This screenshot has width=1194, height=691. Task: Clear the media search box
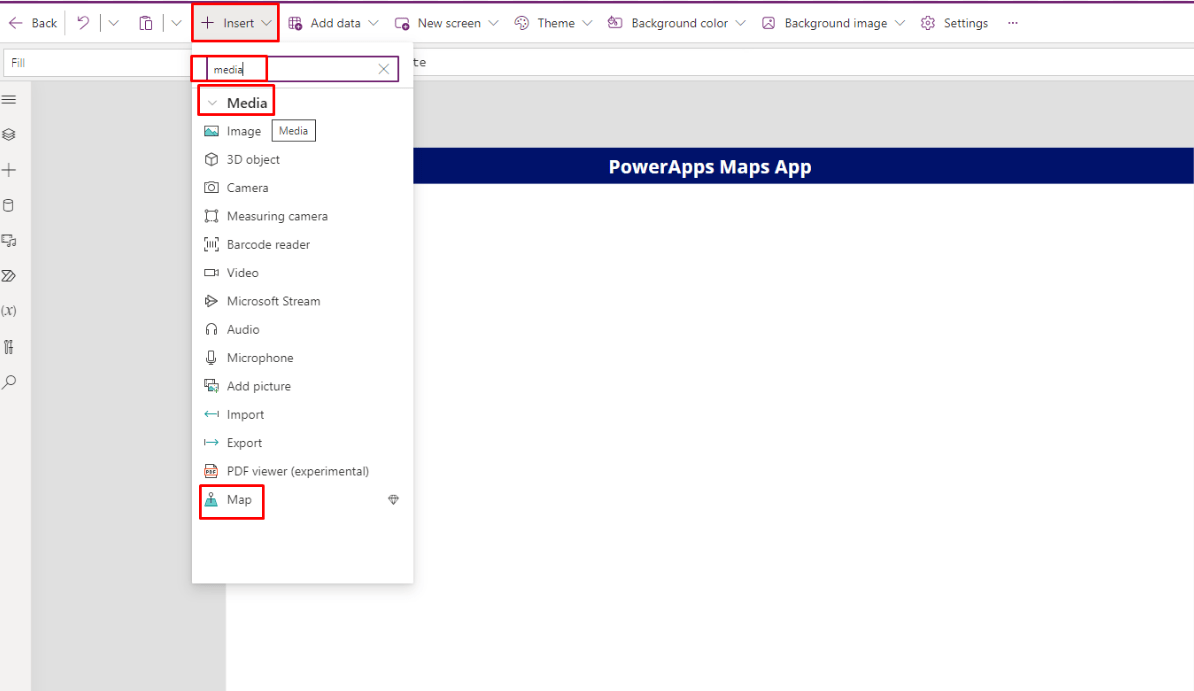[383, 68]
